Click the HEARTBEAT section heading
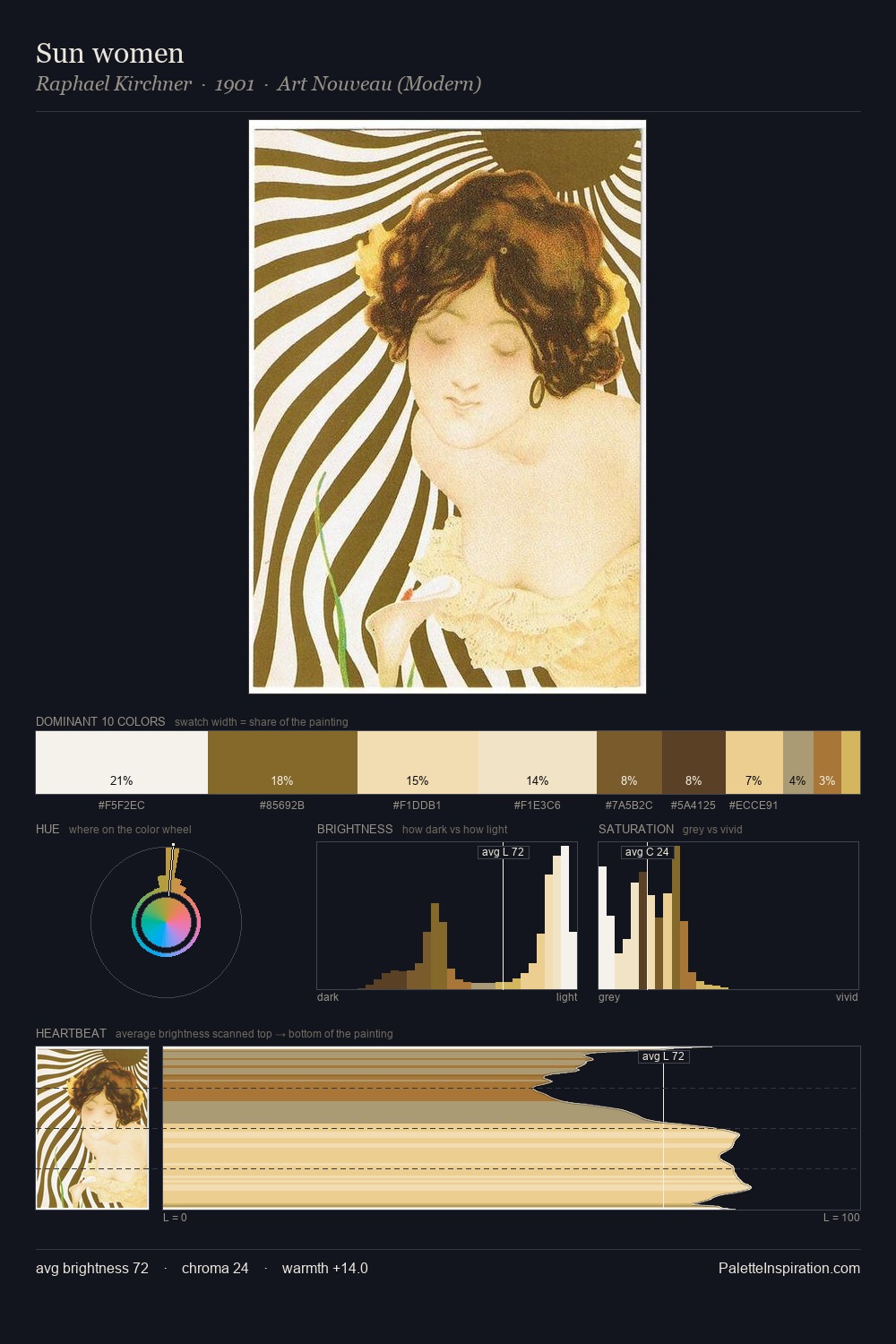896x1344 pixels. point(71,1033)
